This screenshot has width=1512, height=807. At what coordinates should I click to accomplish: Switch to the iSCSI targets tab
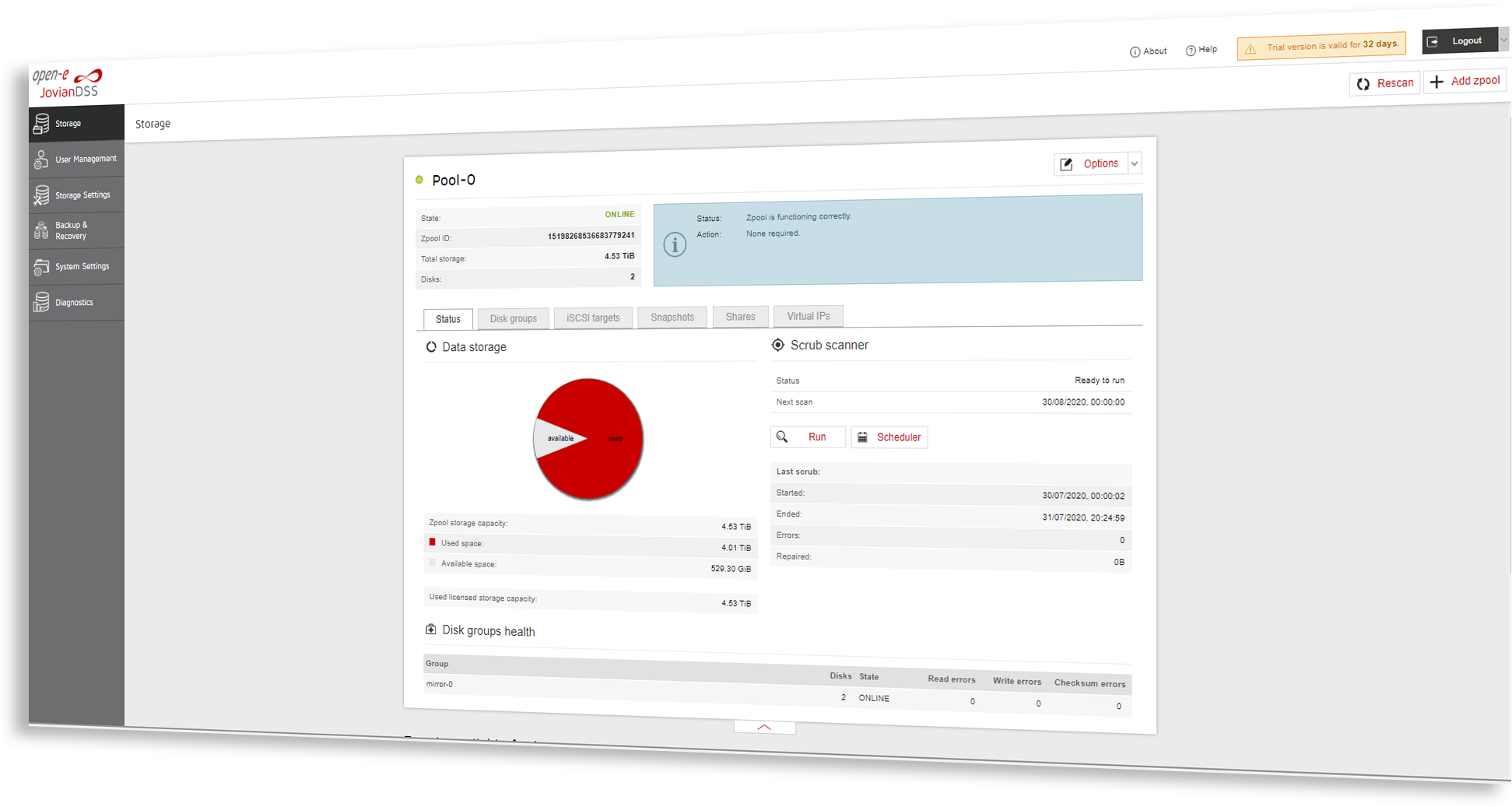pyautogui.click(x=593, y=318)
